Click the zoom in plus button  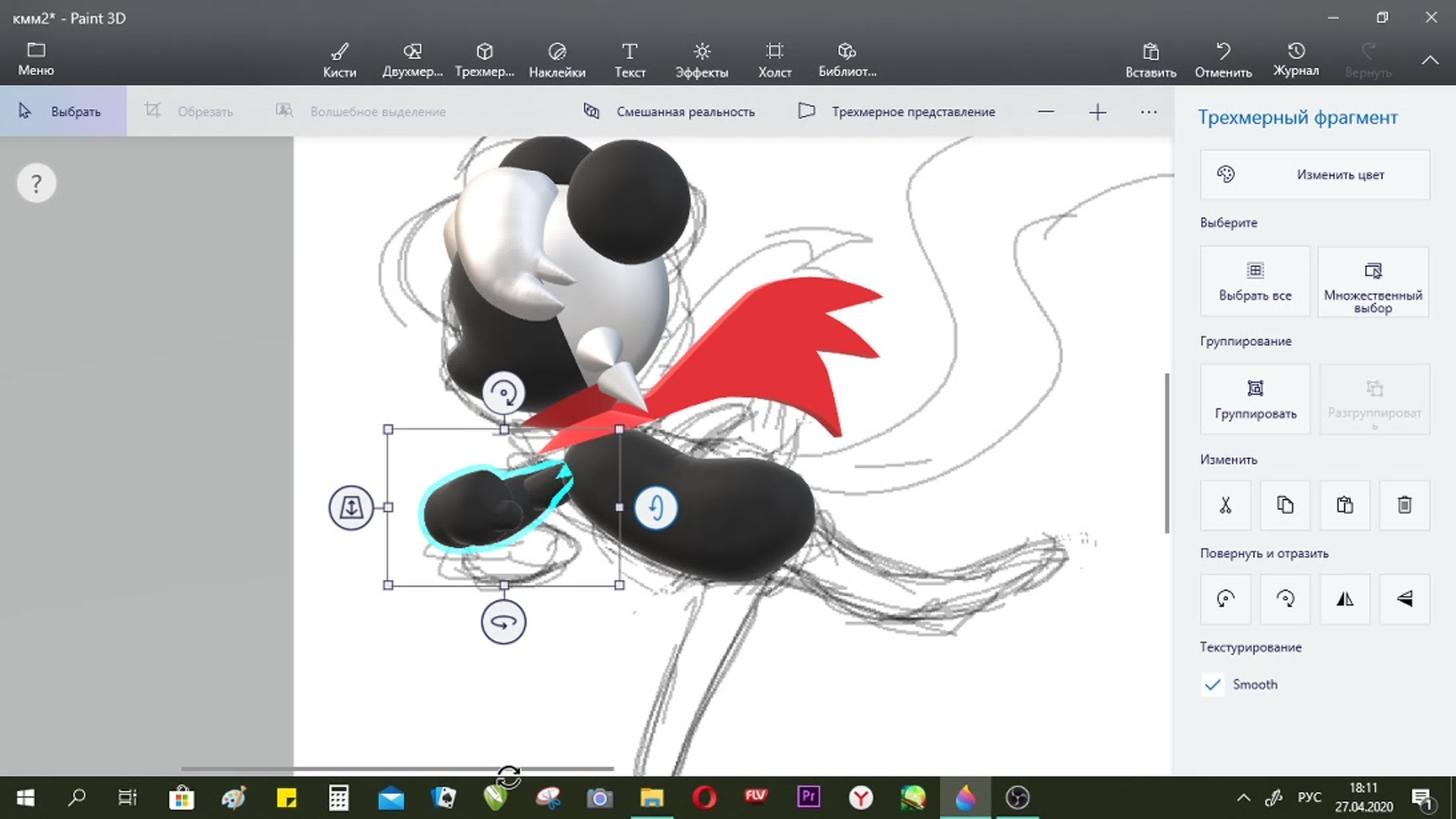[x=1097, y=112]
